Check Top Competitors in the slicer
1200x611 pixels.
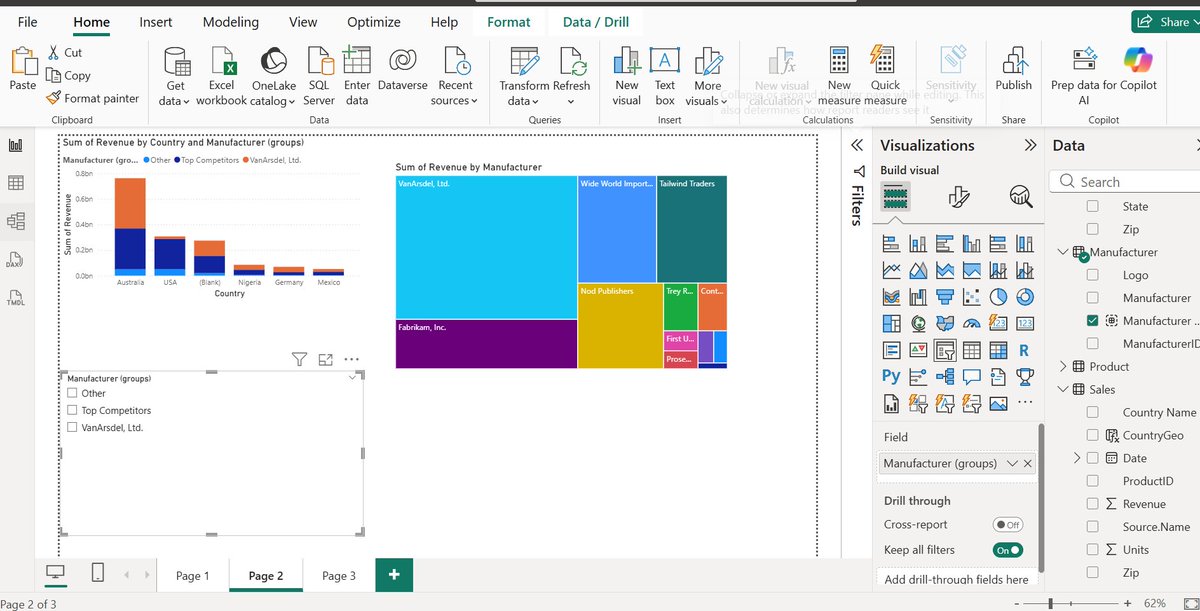[72, 410]
